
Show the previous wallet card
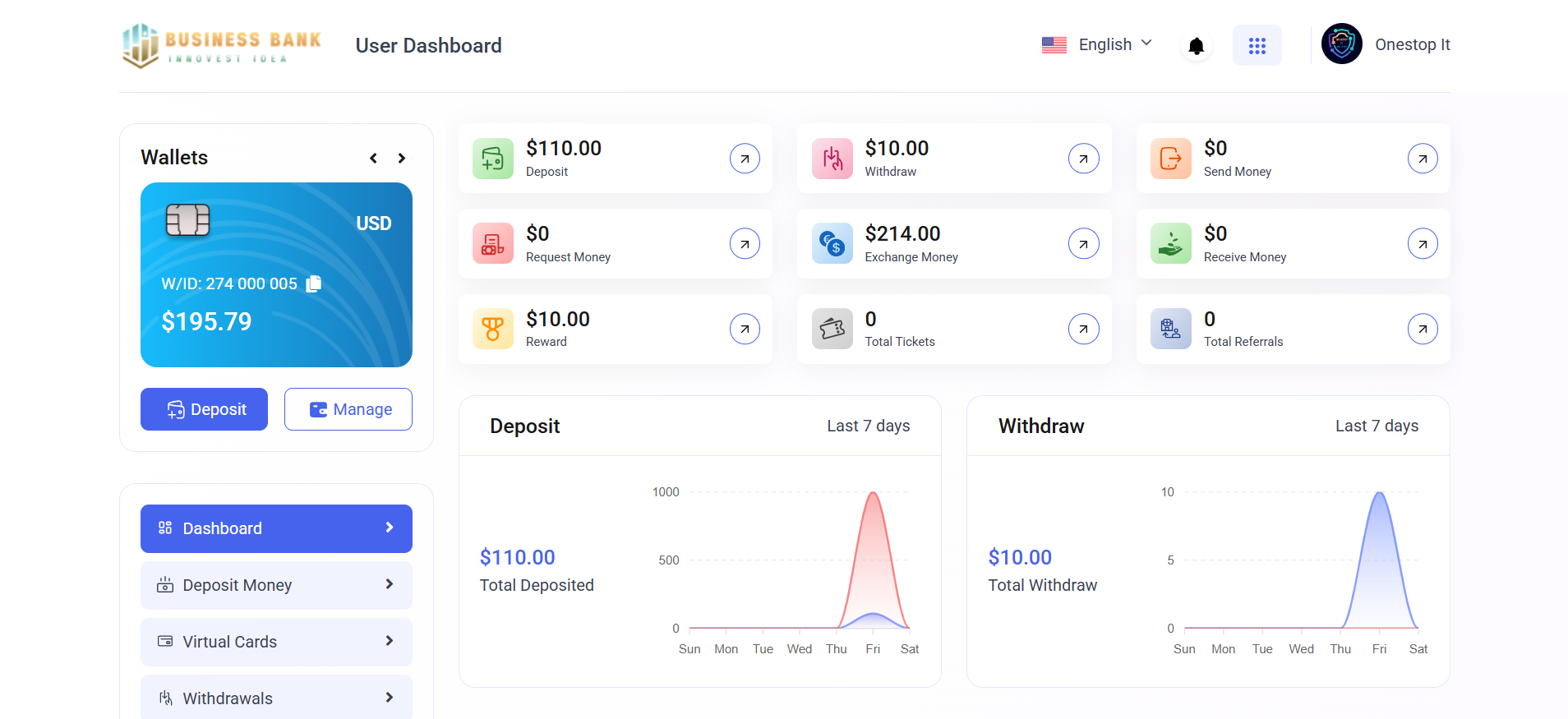click(373, 158)
